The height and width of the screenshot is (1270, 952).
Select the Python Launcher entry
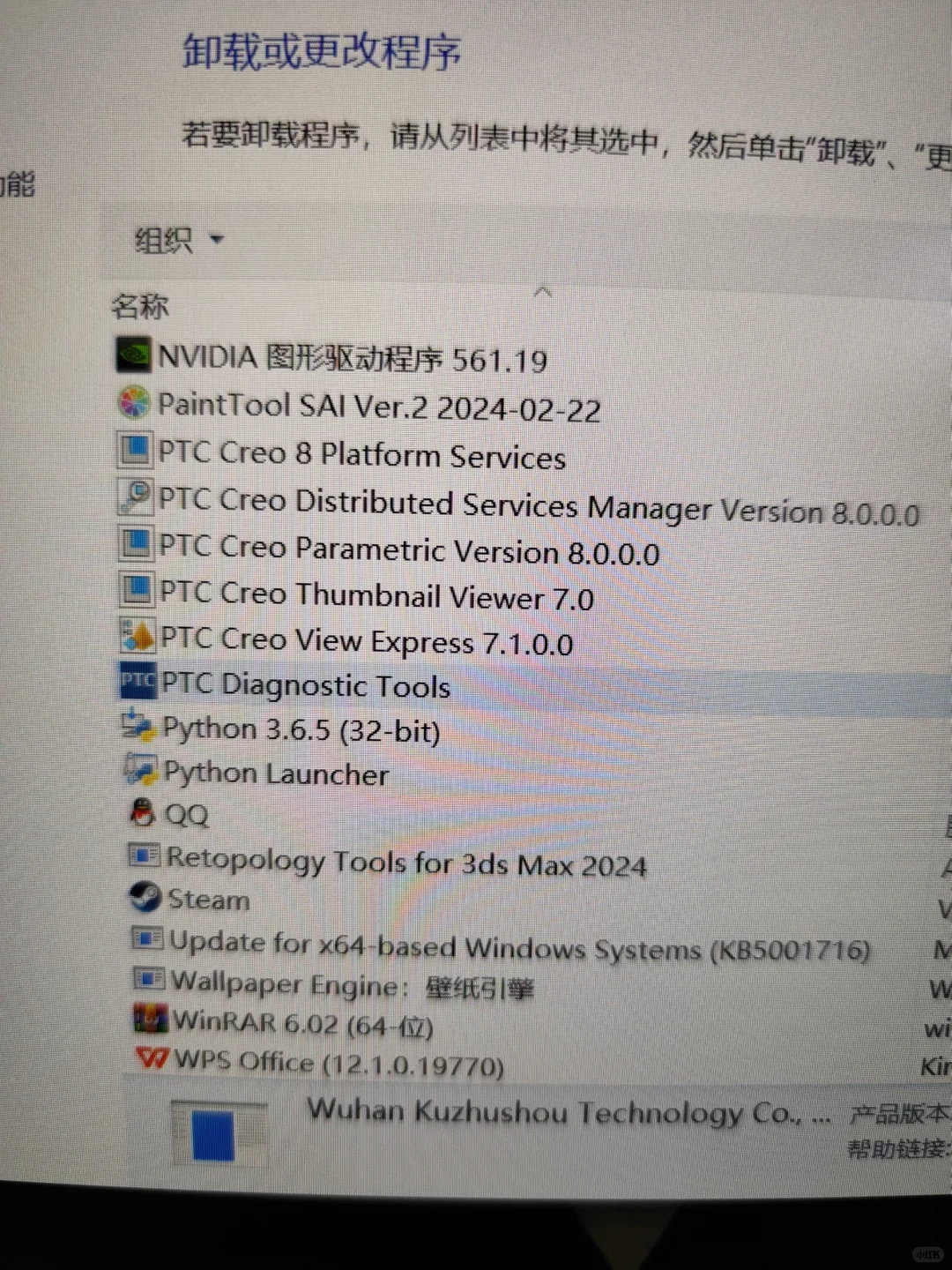pos(276,773)
